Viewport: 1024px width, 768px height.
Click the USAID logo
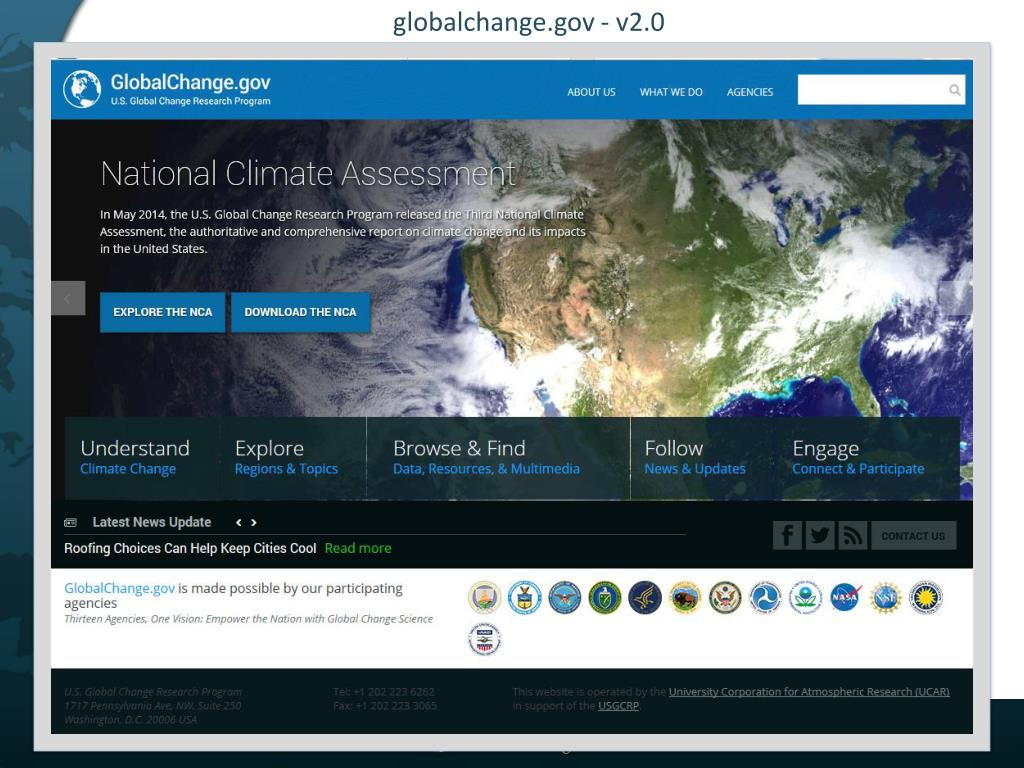tap(485, 639)
